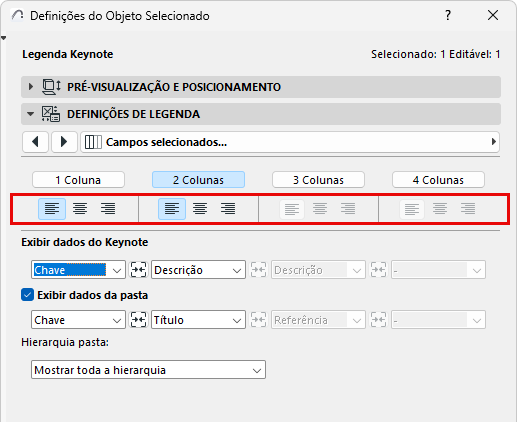Viewport: 517px width, 422px height.
Task: Open Keynote Descrição field dropdown
Action: pyautogui.click(x=198, y=270)
